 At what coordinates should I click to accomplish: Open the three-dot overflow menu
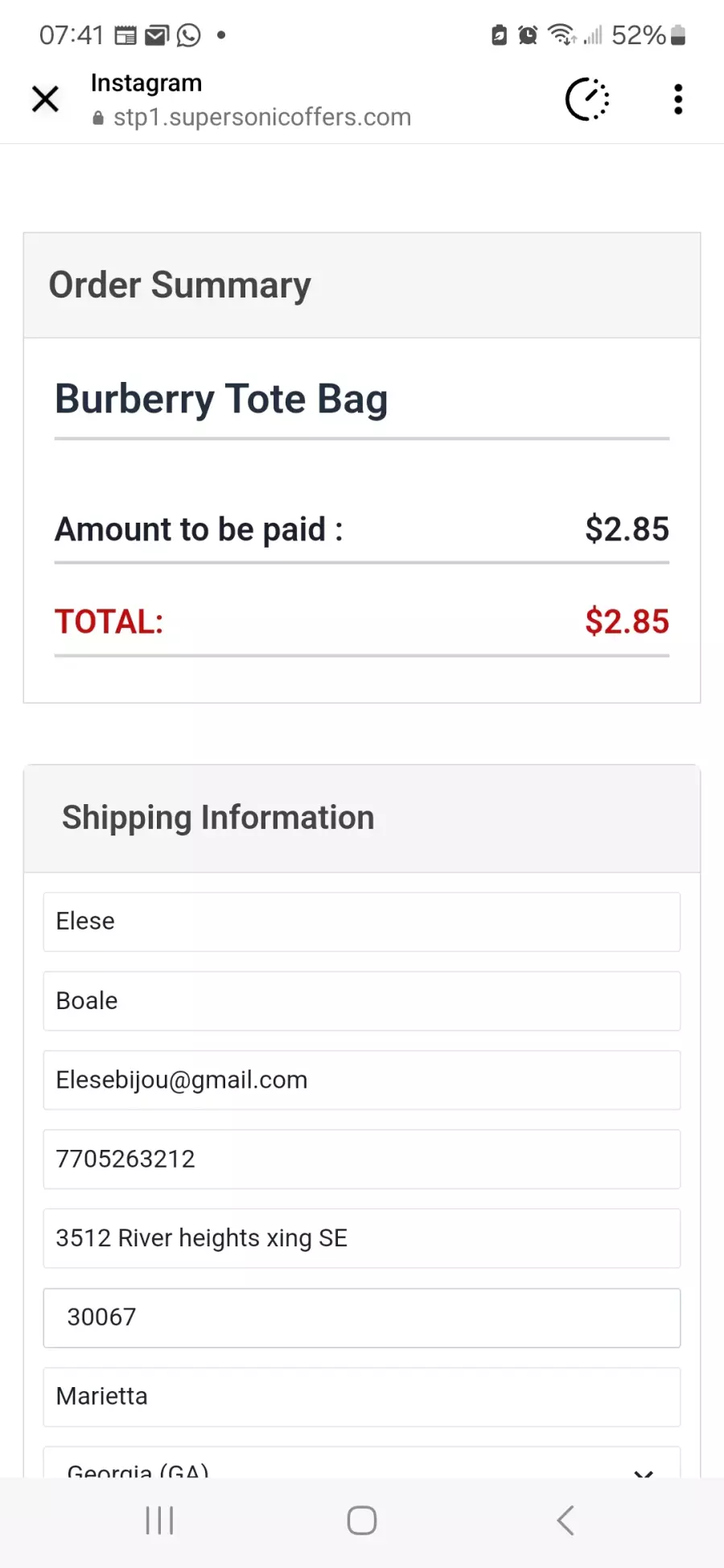678,99
